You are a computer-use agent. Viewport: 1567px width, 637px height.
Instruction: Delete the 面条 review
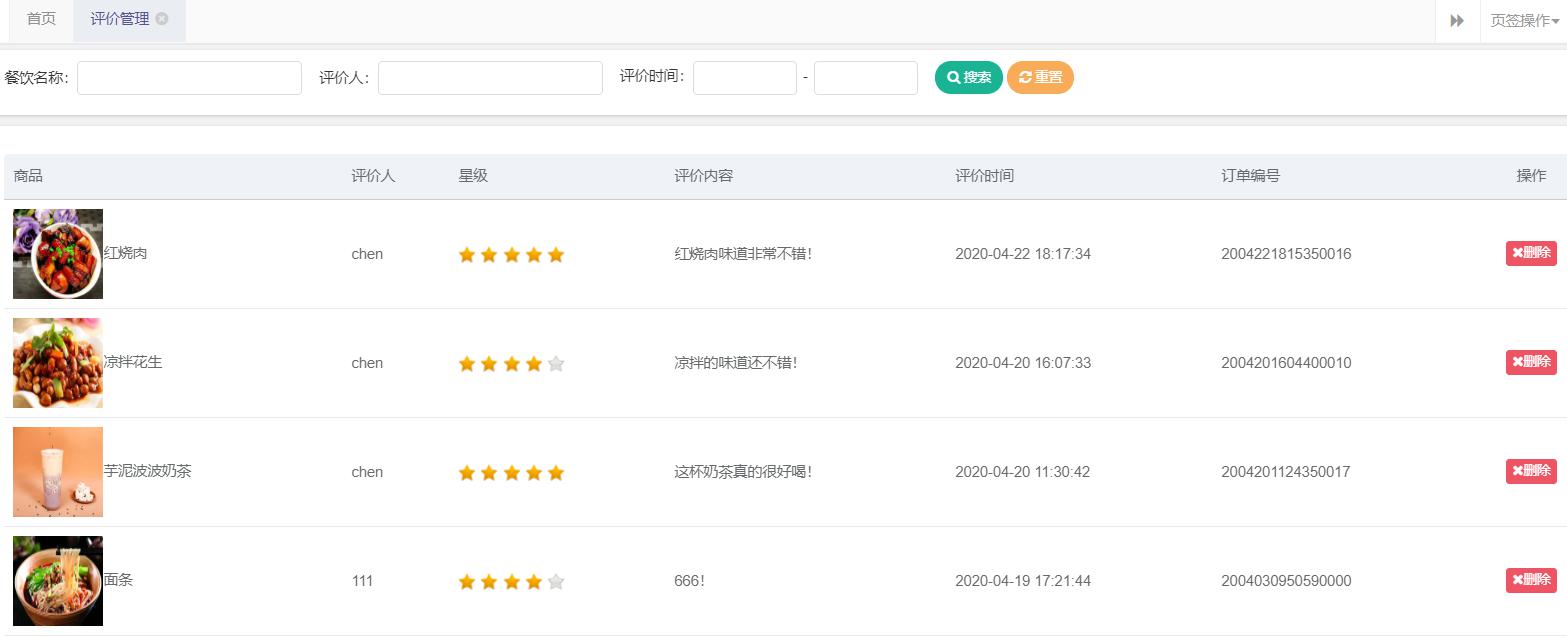pos(1531,580)
